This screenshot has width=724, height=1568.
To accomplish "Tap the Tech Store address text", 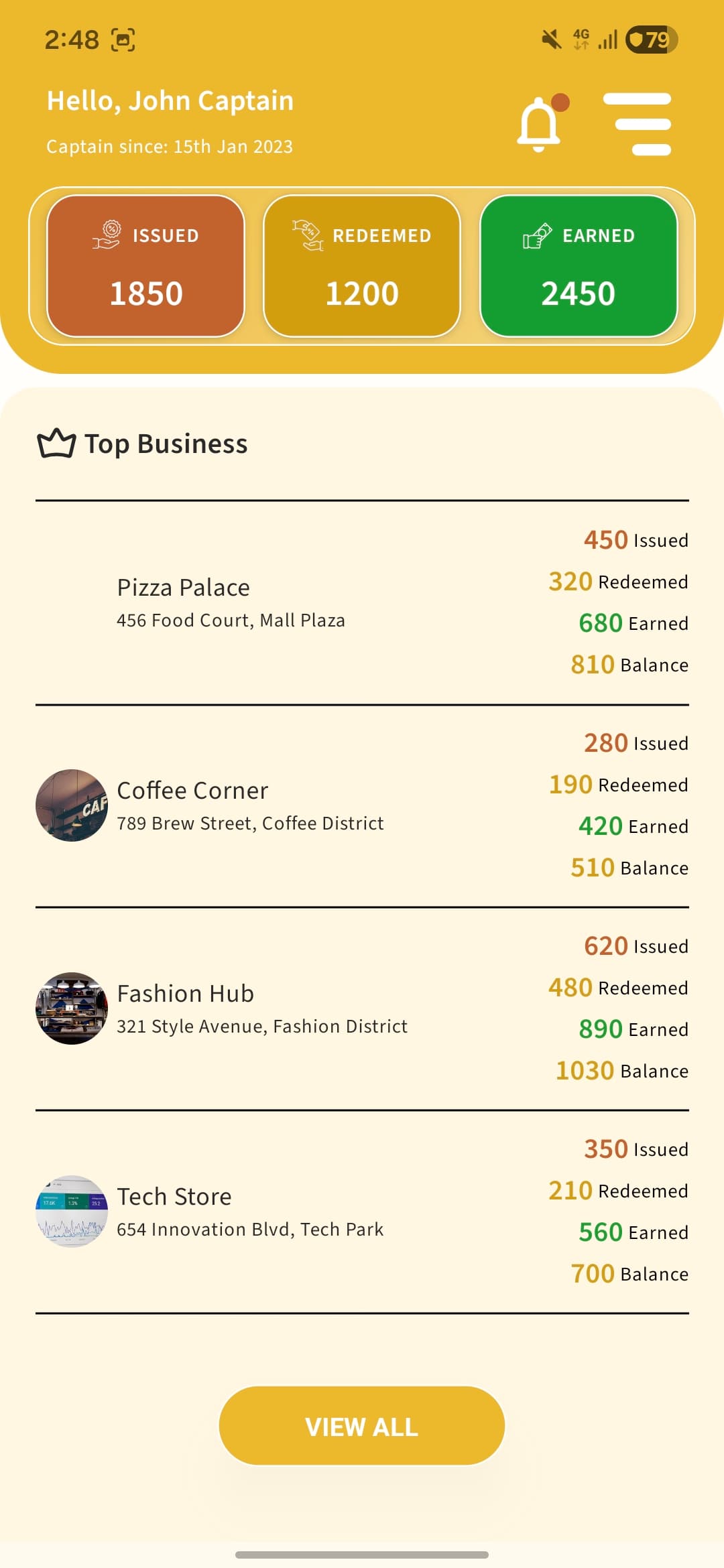I will pyautogui.click(x=250, y=1230).
